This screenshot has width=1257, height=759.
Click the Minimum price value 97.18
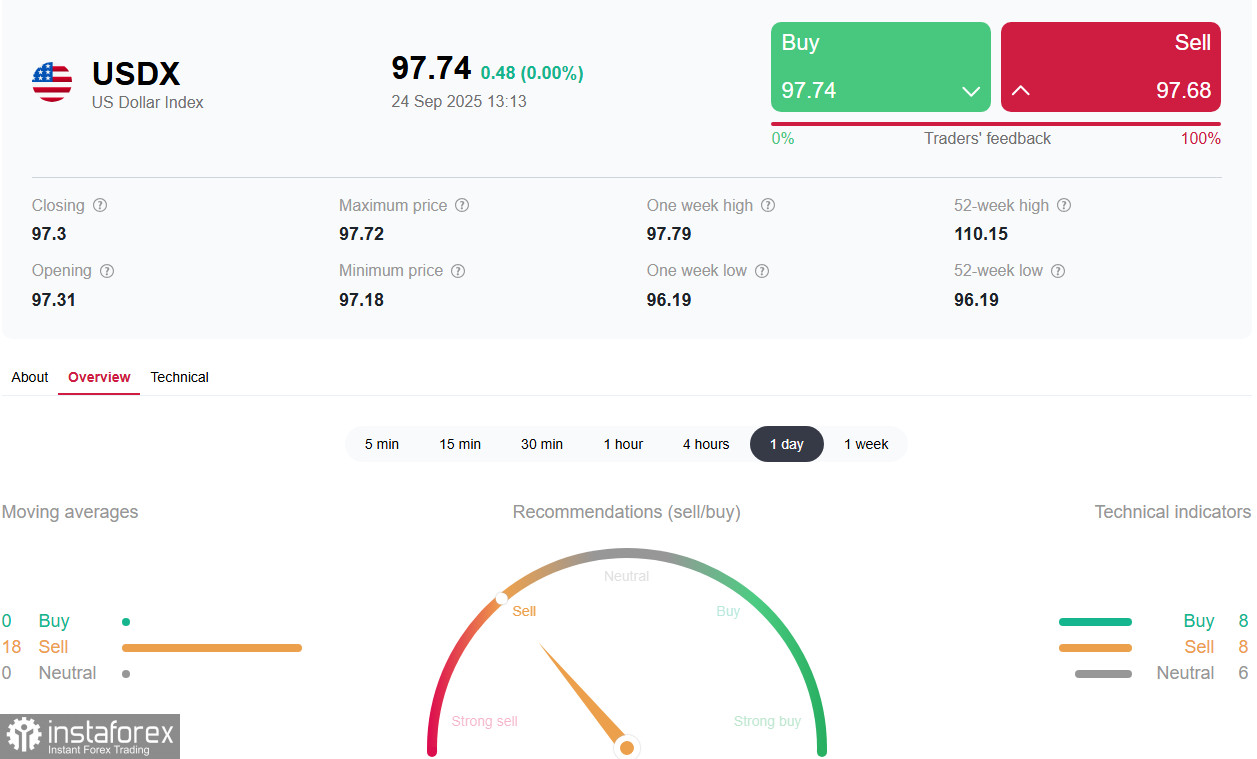point(362,300)
